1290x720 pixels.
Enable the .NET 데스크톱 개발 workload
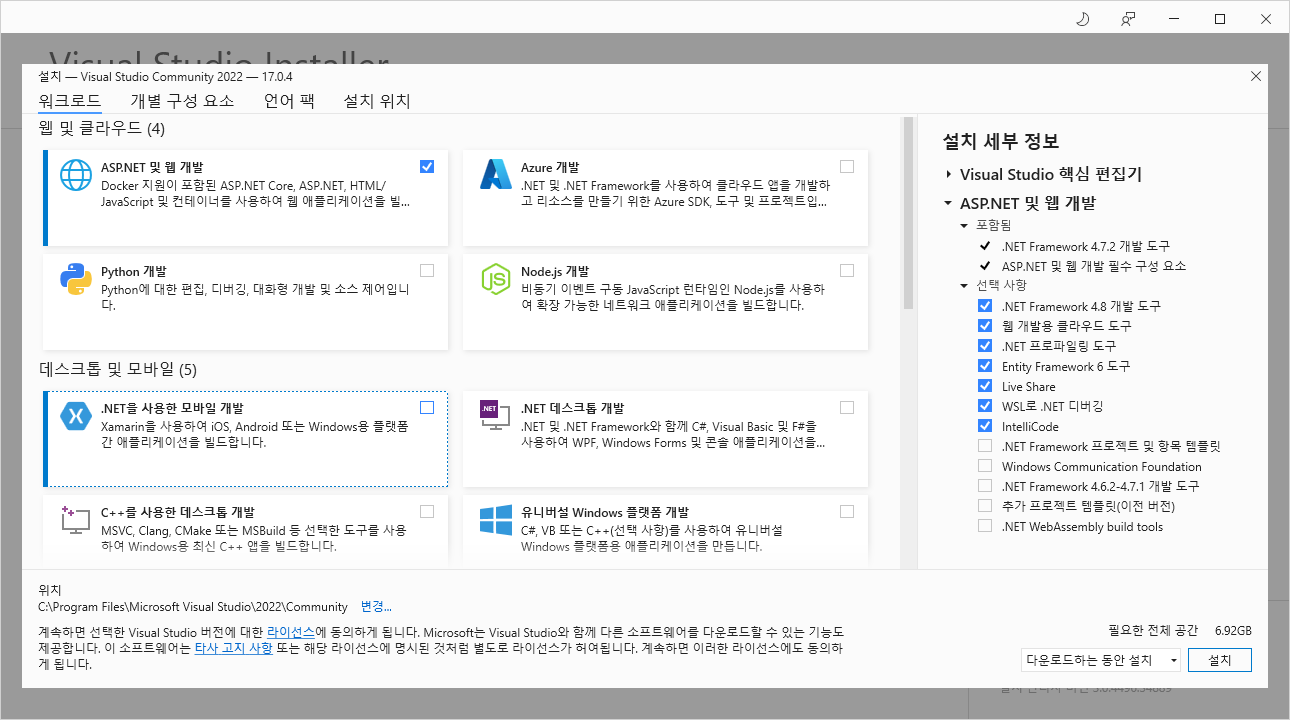(x=848, y=407)
